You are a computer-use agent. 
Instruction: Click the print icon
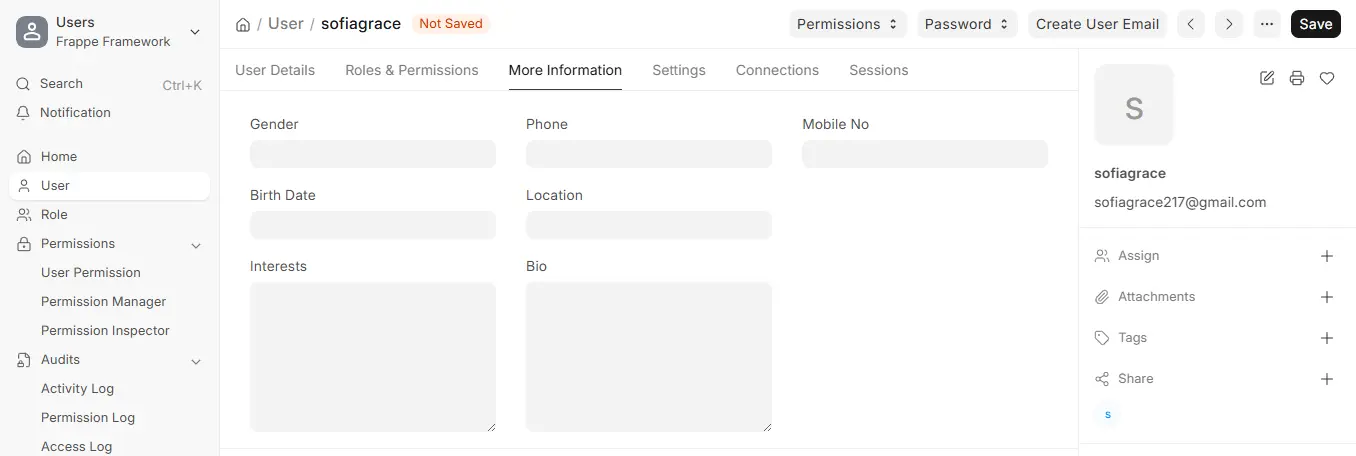1297,78
